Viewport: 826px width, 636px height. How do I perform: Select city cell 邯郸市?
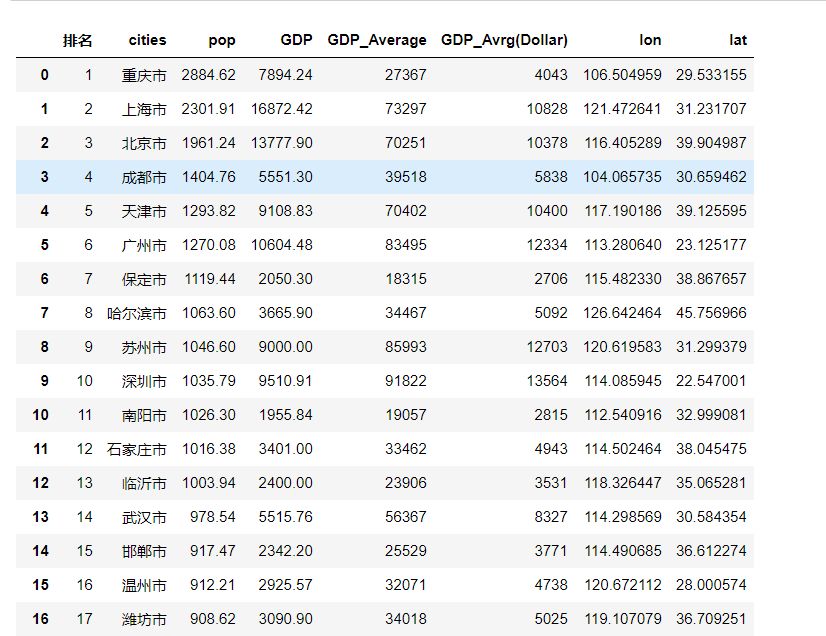tap(144, 551)
